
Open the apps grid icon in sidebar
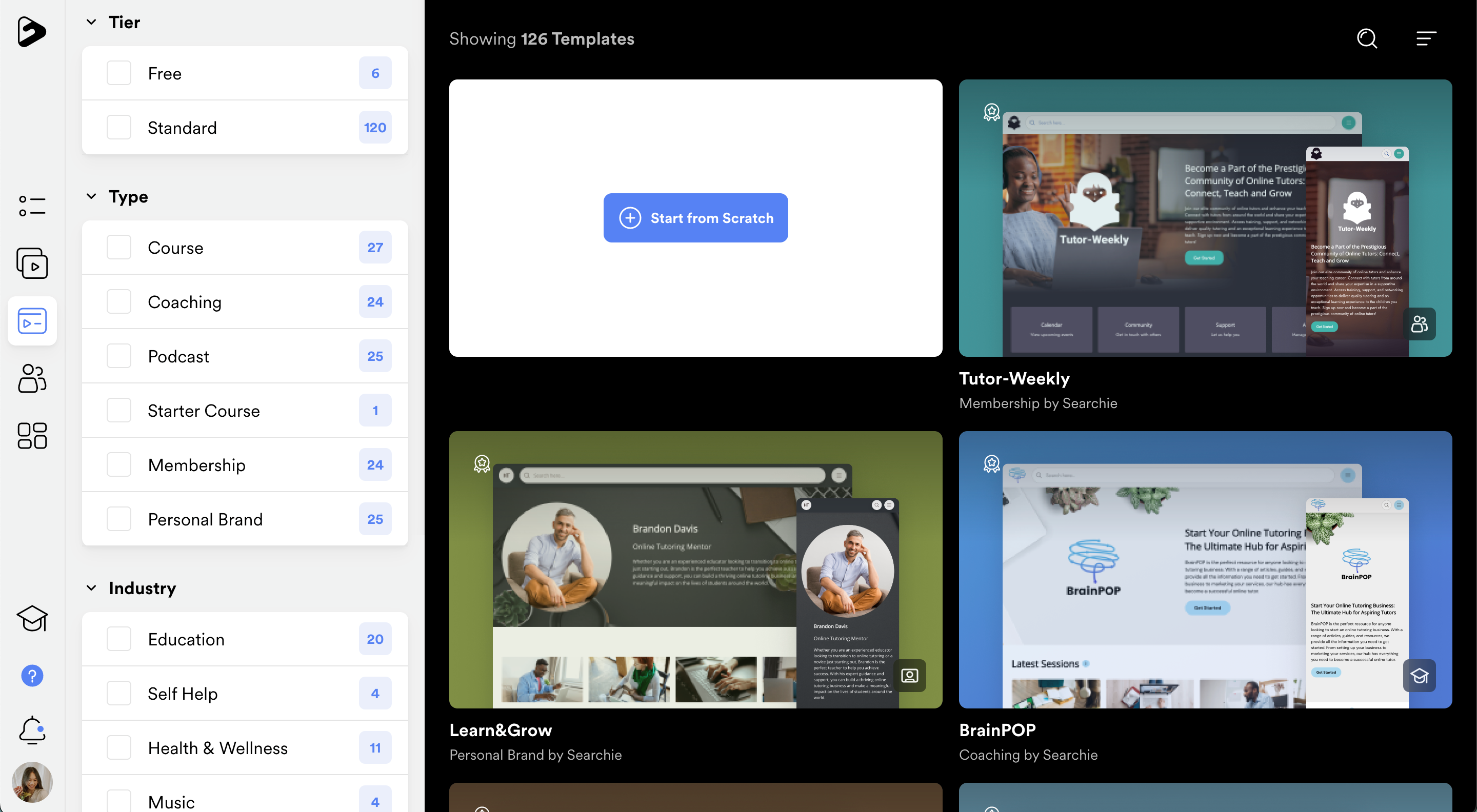[32, 436]
